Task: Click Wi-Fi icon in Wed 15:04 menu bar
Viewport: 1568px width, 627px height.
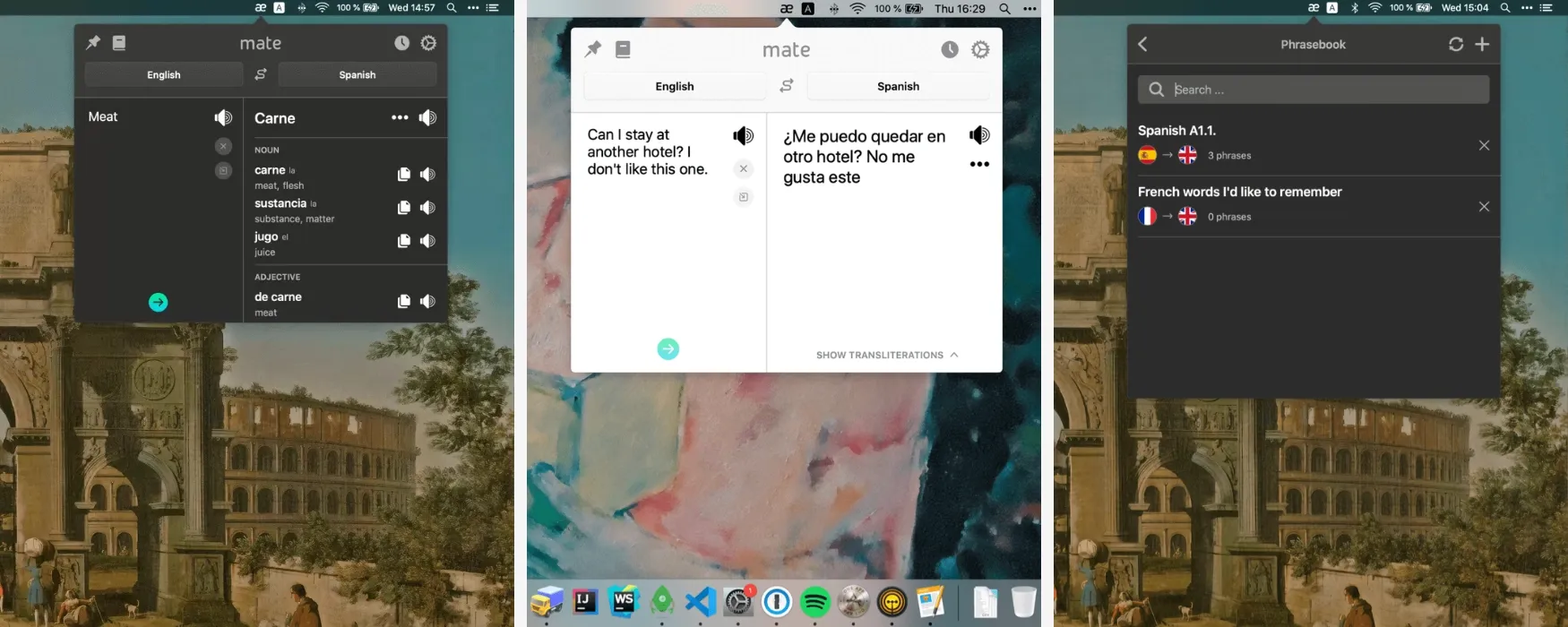Action: click(1375, 7)
